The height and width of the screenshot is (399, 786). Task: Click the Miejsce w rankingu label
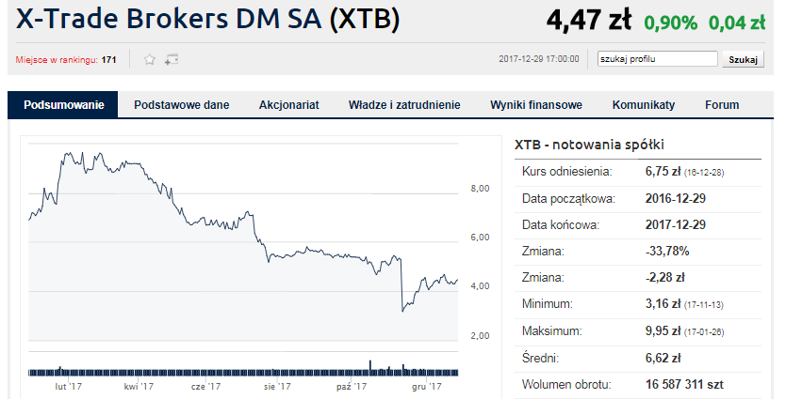(56, 60)
